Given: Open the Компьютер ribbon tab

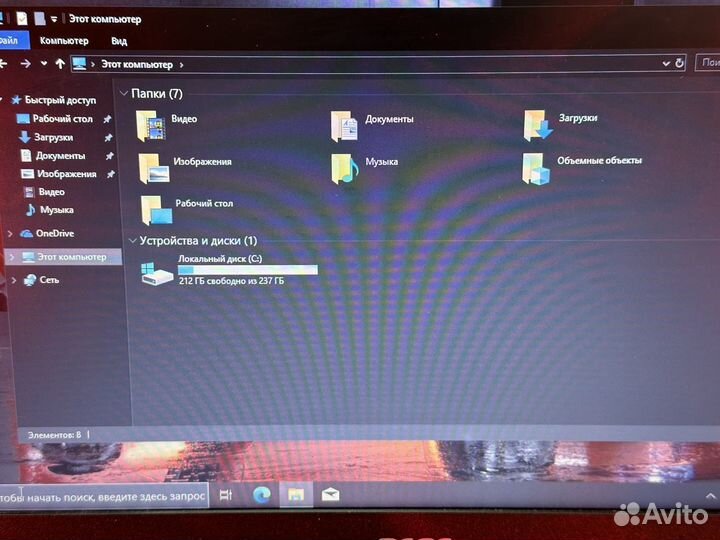Looking at the screenshot, I should (64, 41).
